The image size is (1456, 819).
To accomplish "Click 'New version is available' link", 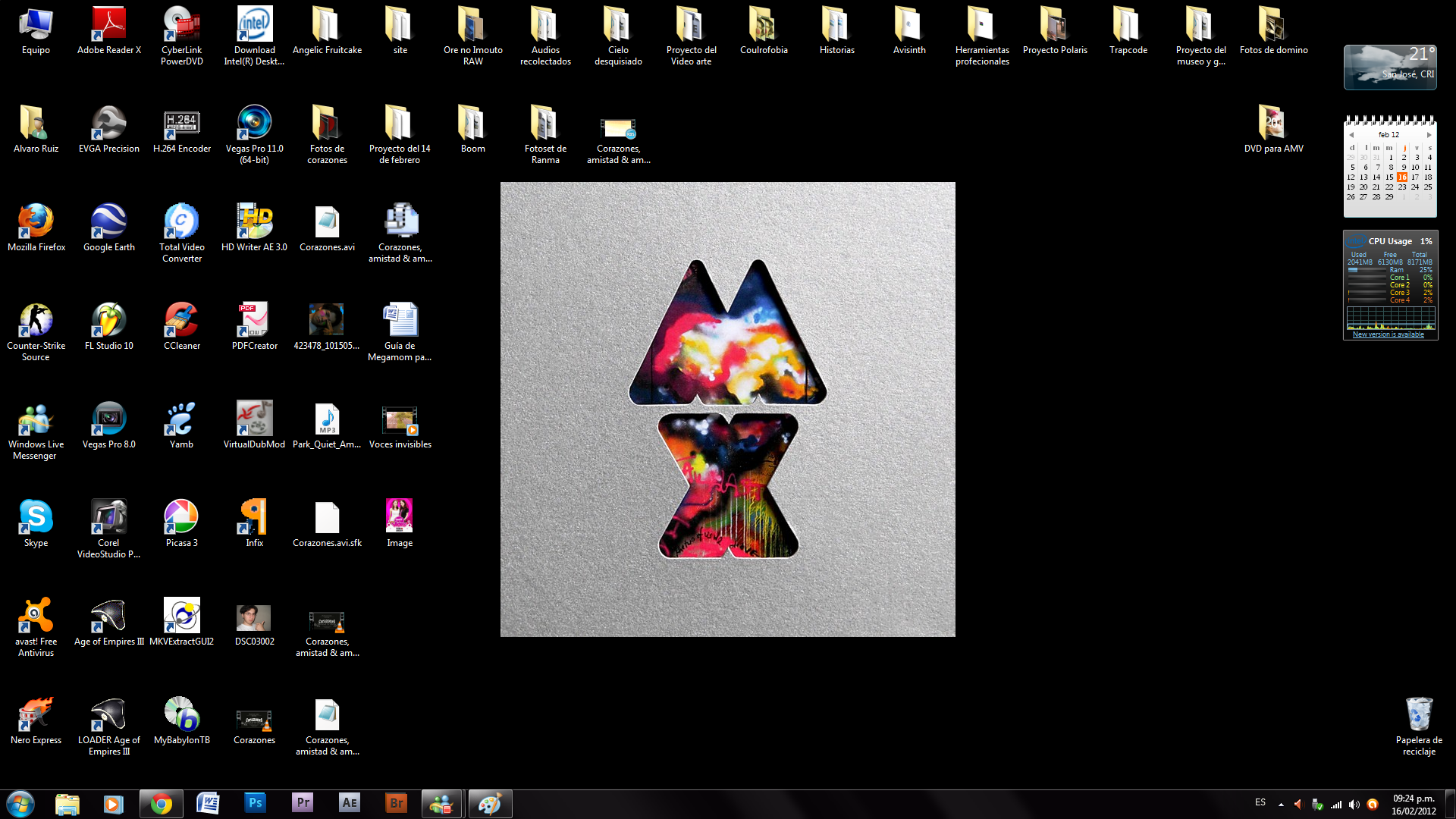I will [1389, 334].
